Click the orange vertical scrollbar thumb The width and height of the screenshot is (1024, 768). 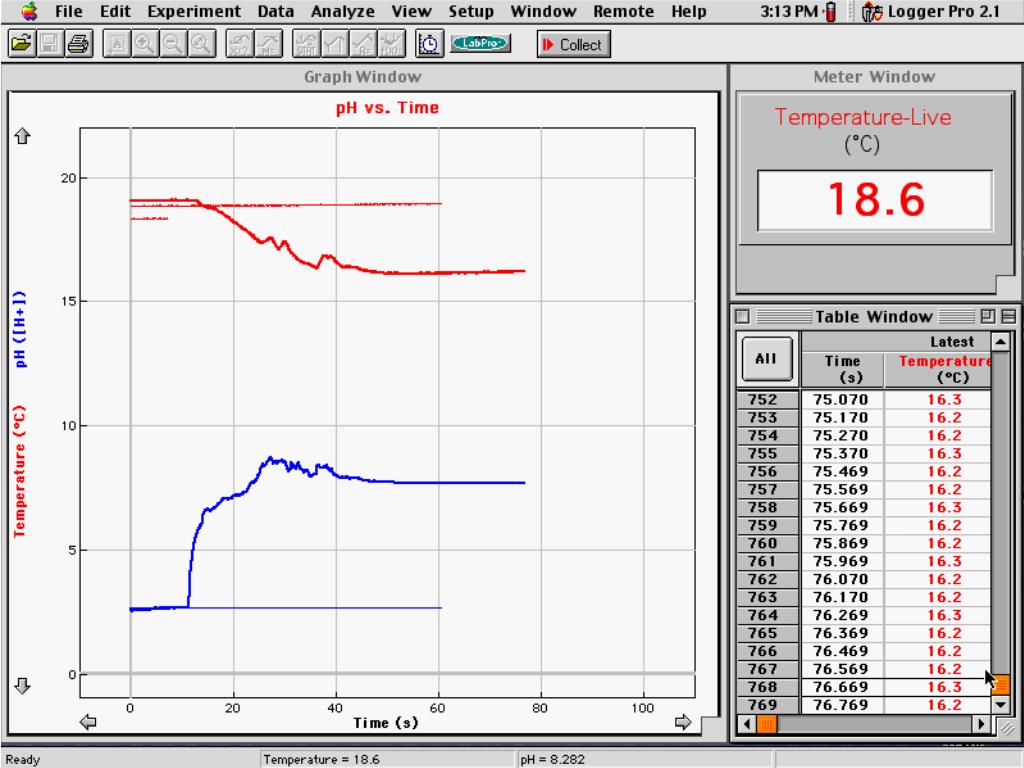(x=1000, y=685)
